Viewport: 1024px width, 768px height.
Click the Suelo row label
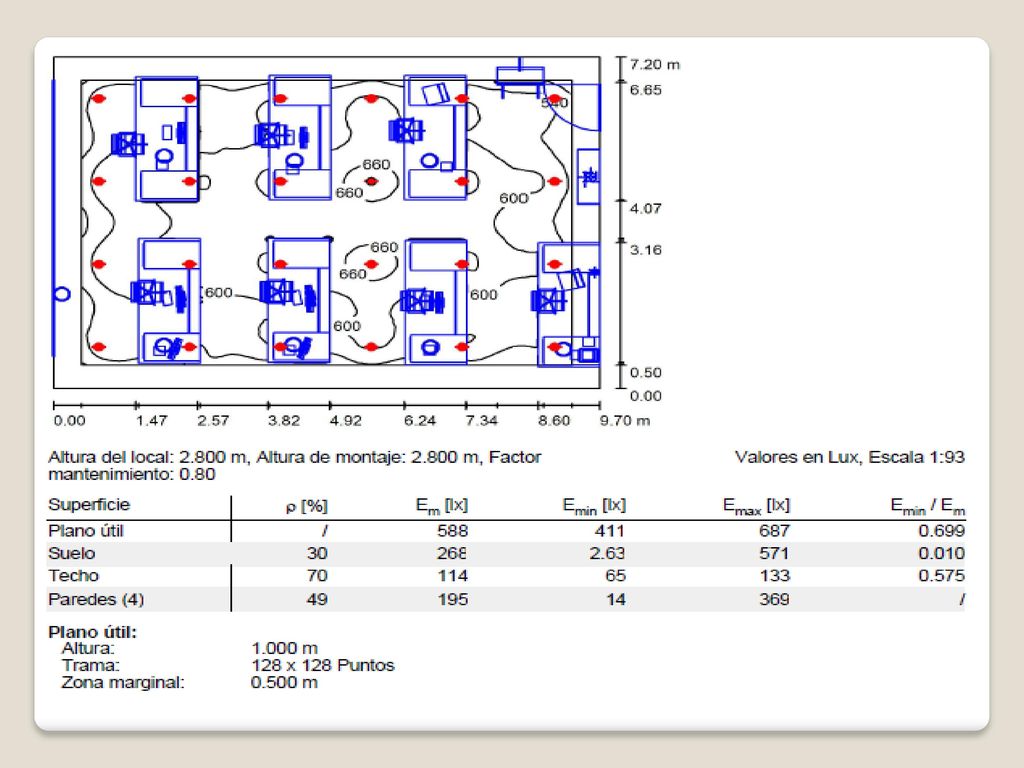(72, 553)
